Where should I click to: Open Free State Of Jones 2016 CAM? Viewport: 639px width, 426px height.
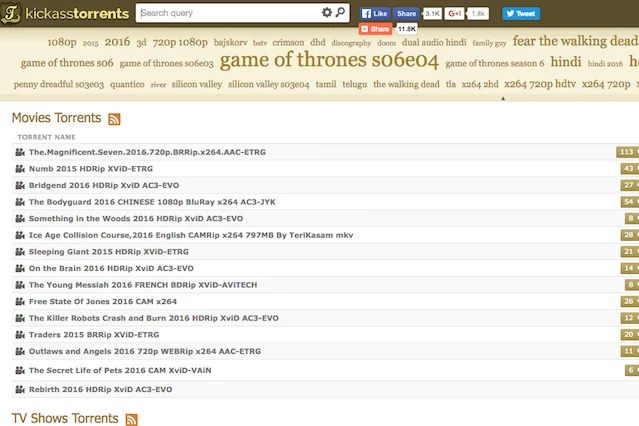[x=103, y=302]
